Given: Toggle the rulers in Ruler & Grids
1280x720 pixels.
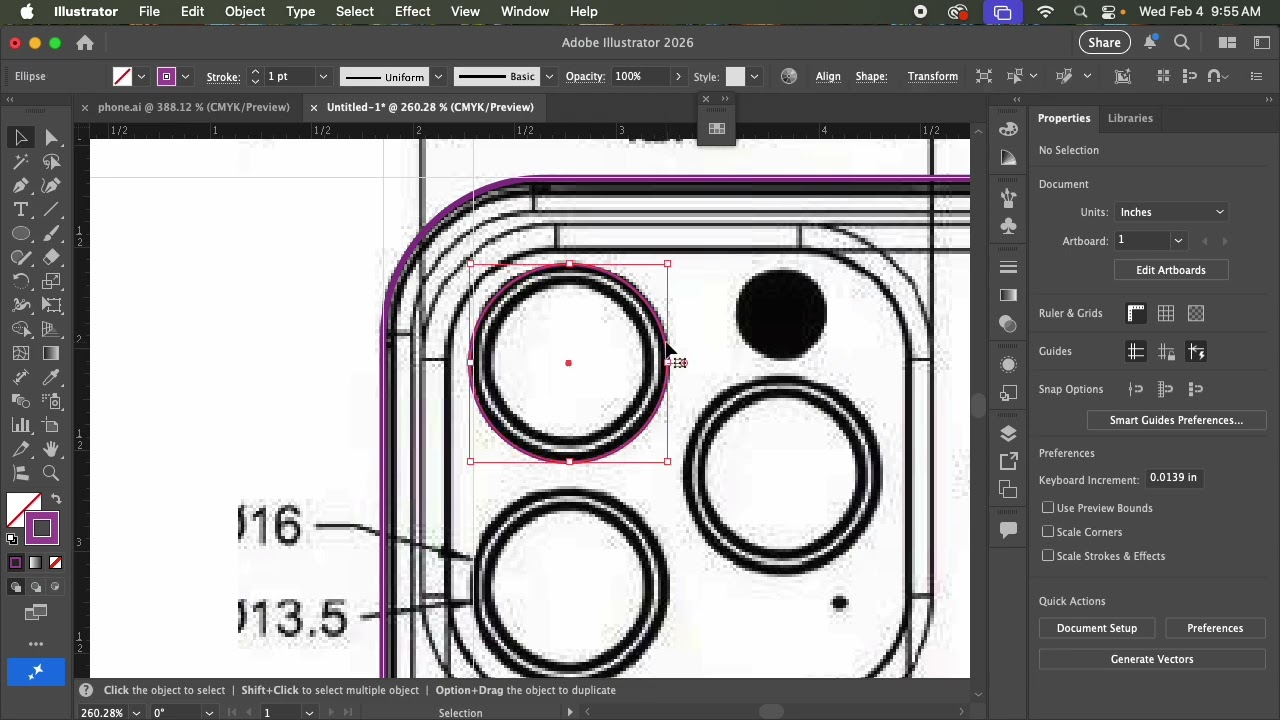Looking at the screenshot, I should coord(1136,314).
